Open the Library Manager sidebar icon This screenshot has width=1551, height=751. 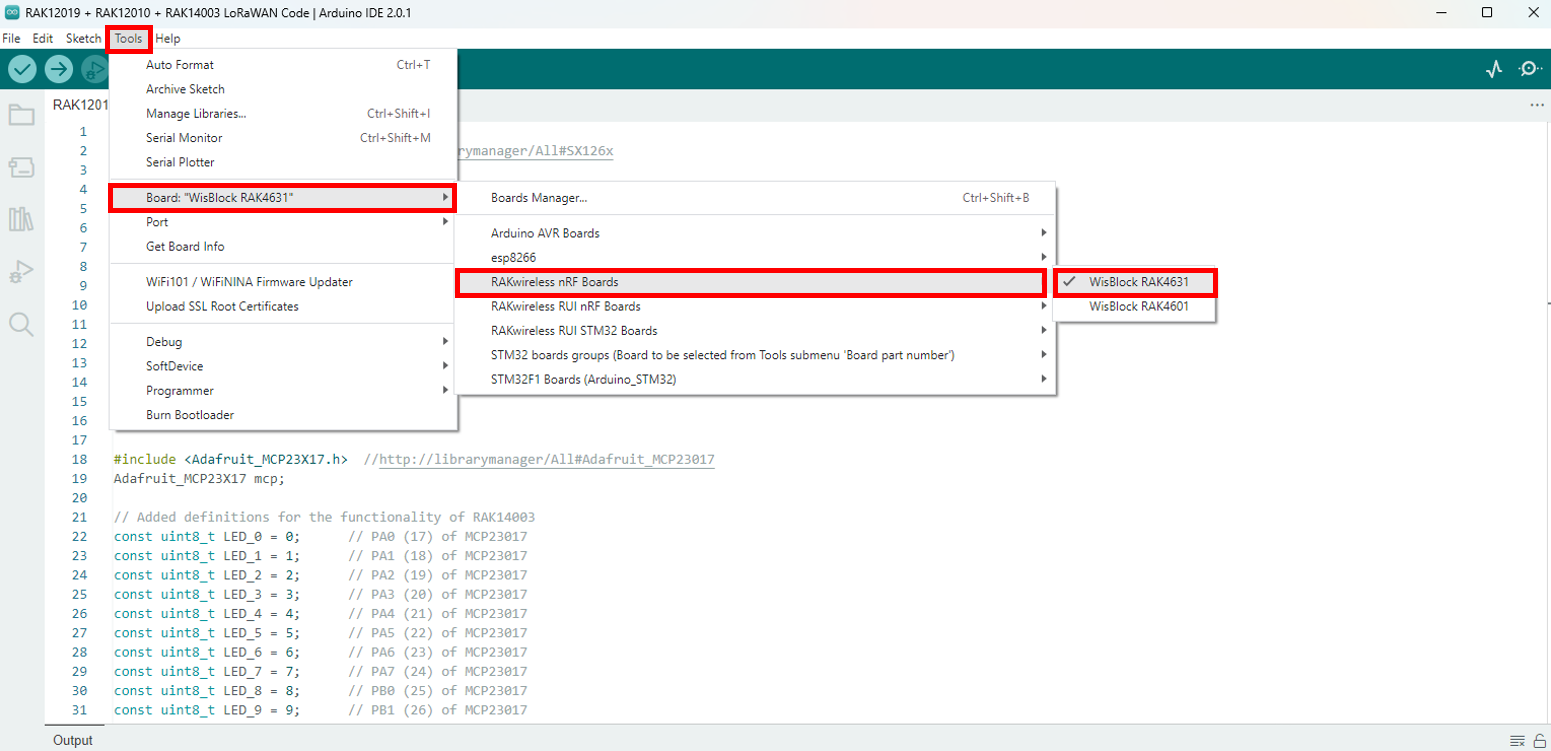tap(21, 219)
